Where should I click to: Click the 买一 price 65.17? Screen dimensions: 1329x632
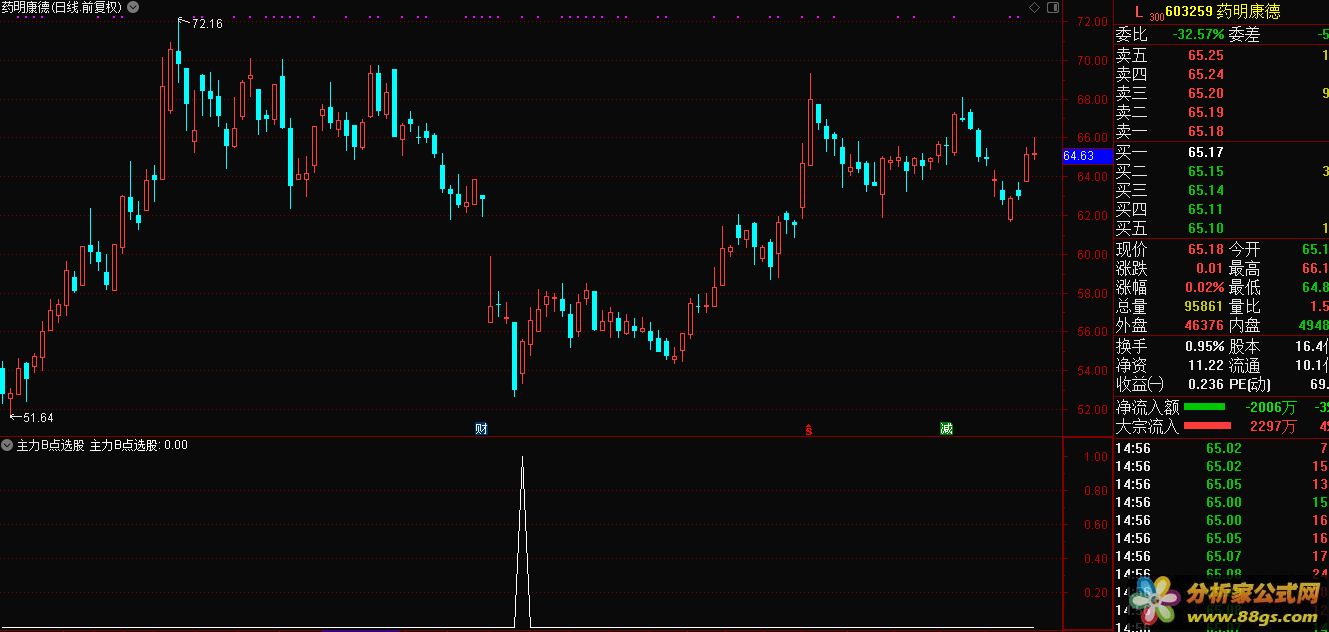coord(1205,152)
